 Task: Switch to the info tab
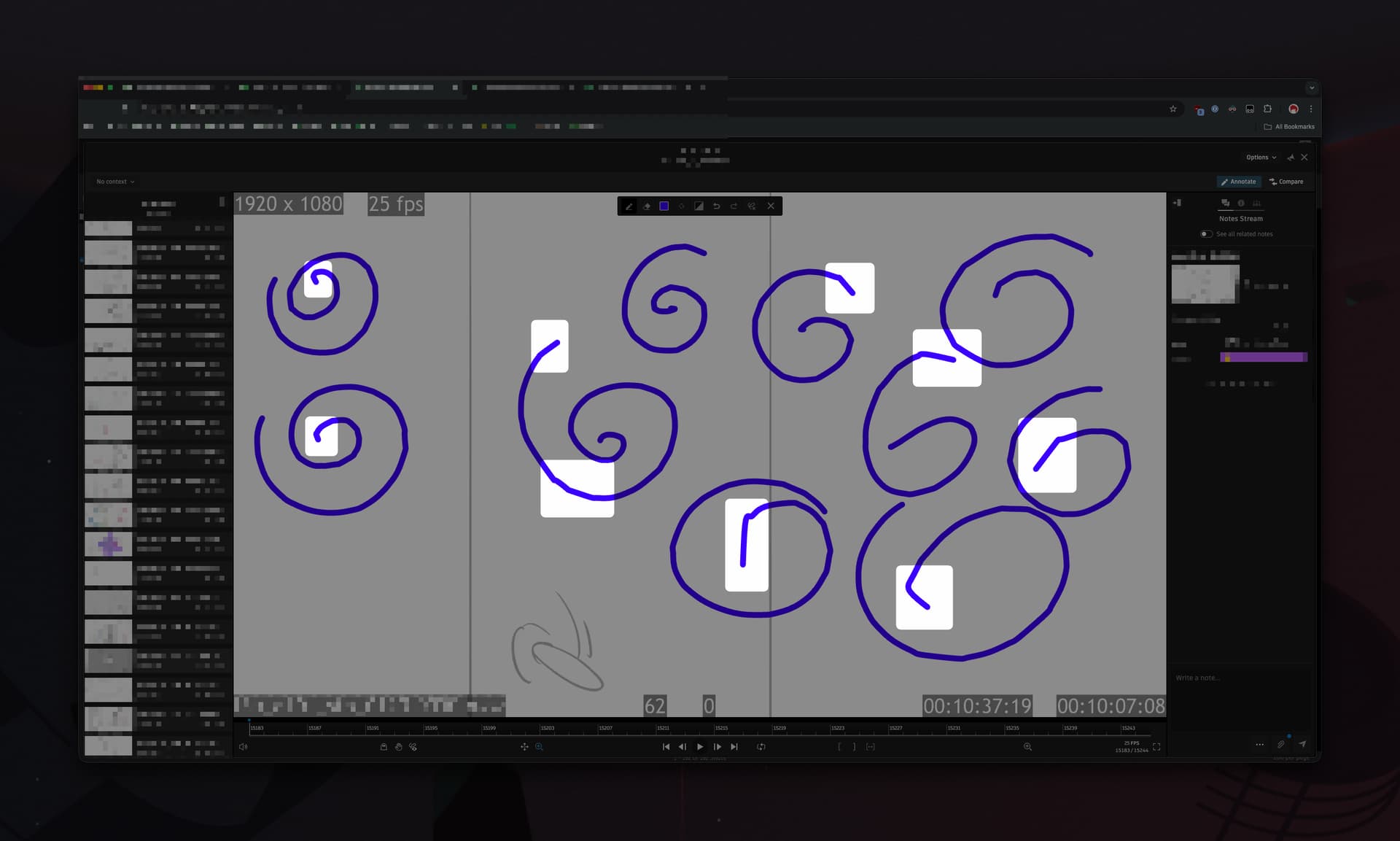tap(1241, 203)
